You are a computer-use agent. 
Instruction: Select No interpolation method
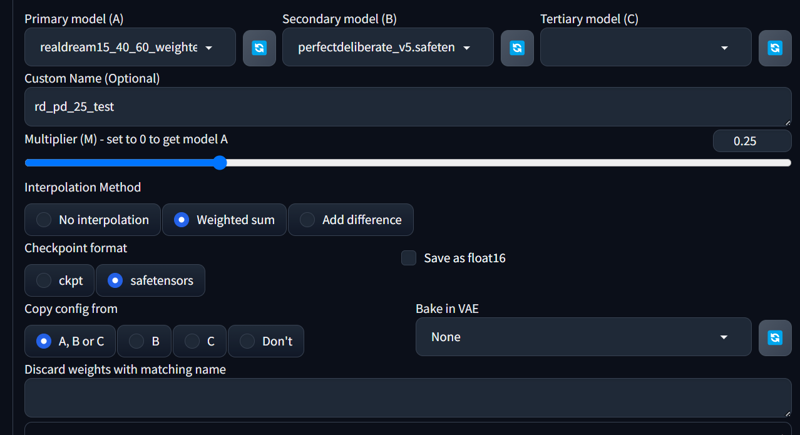[92, 220]
